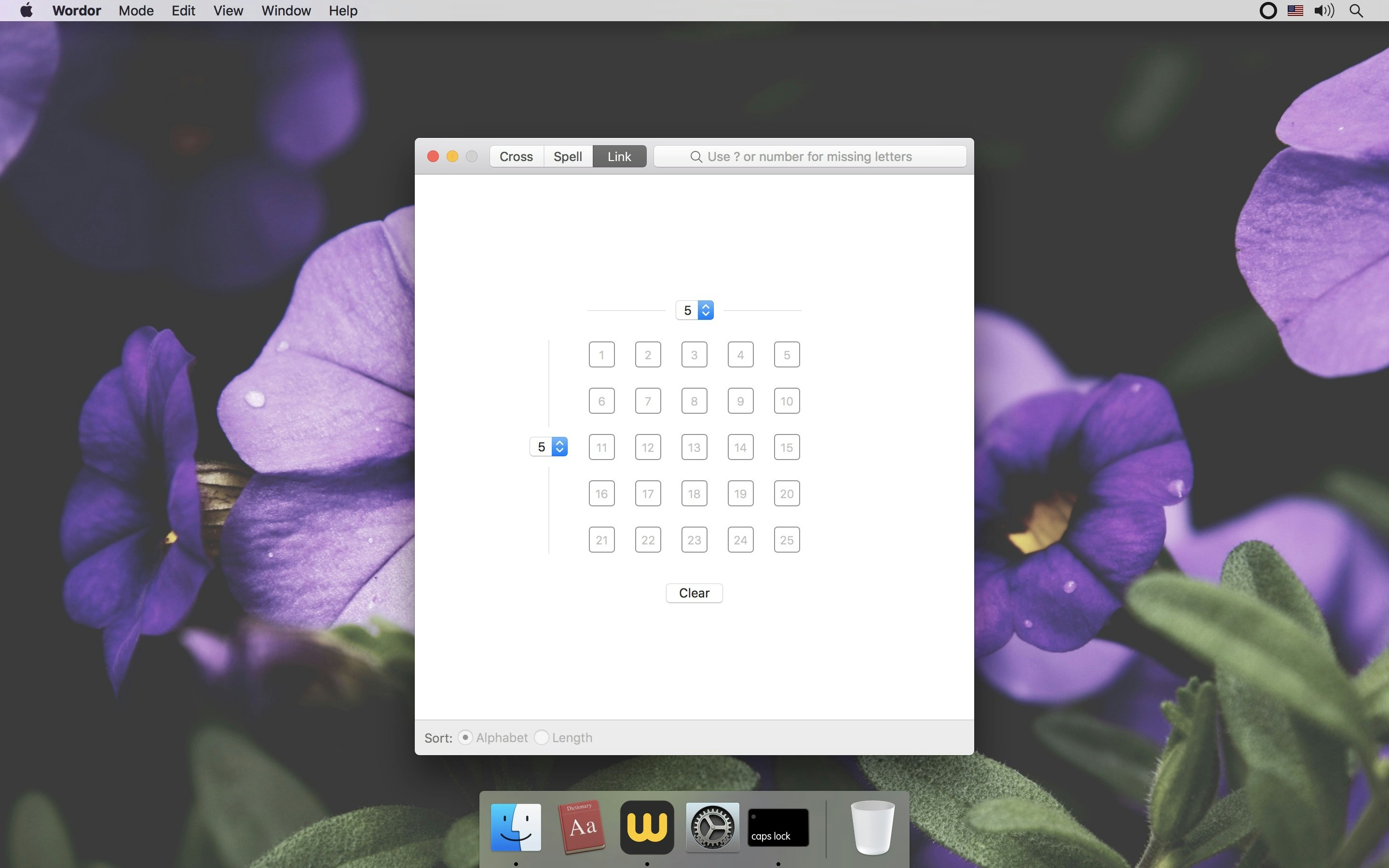
Task: Select the Length sort radio button
Action: pos(541,737)
